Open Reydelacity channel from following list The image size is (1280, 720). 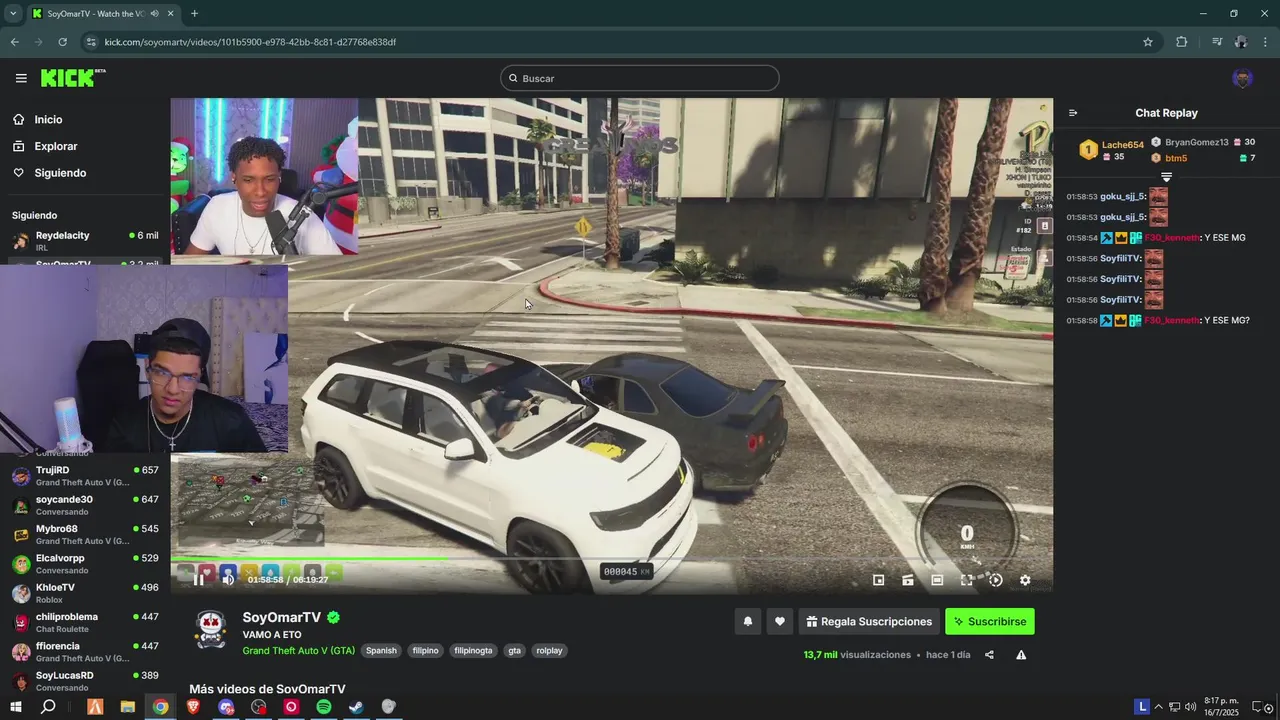coord(85,240)
